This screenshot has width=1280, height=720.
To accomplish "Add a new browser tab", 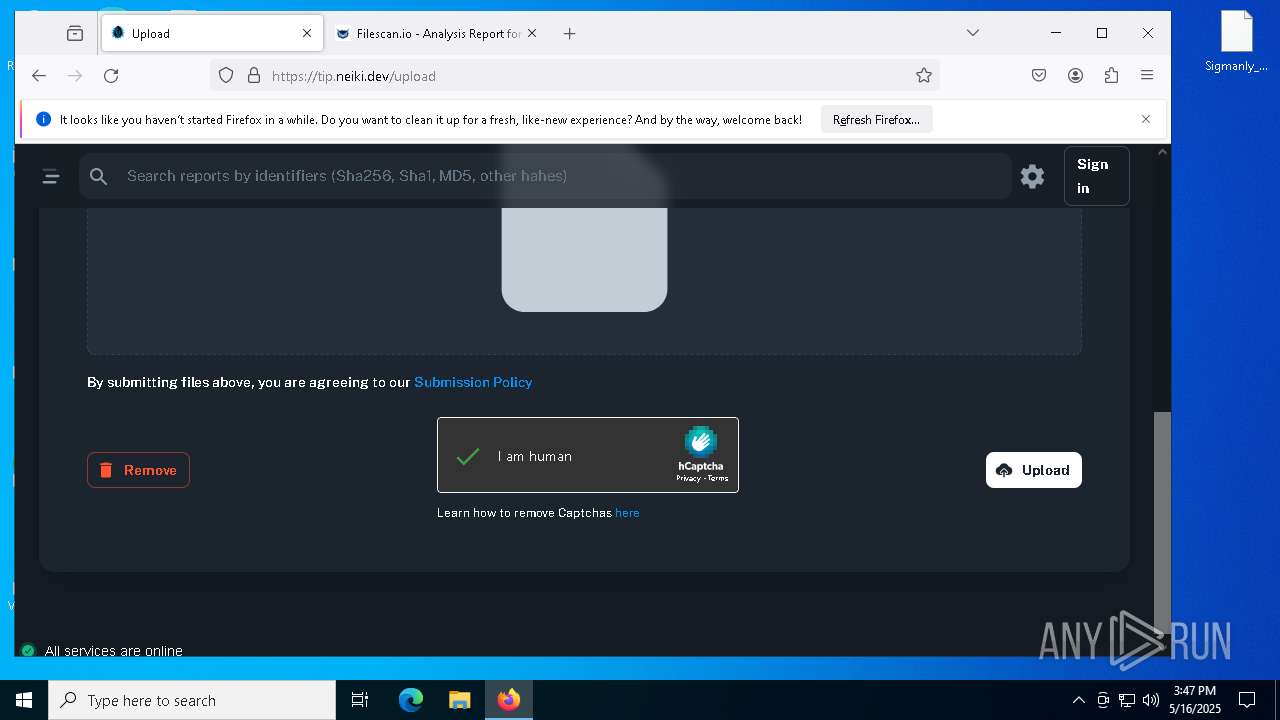I will [569, 33].
